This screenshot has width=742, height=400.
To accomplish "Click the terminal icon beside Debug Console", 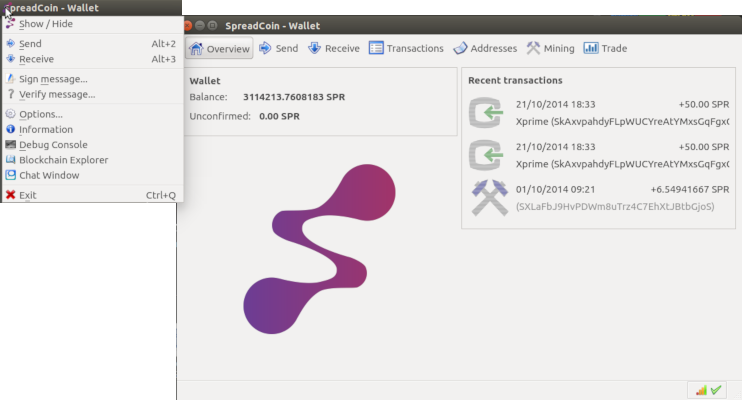I will pyautogui.click(x=10, y=144).
